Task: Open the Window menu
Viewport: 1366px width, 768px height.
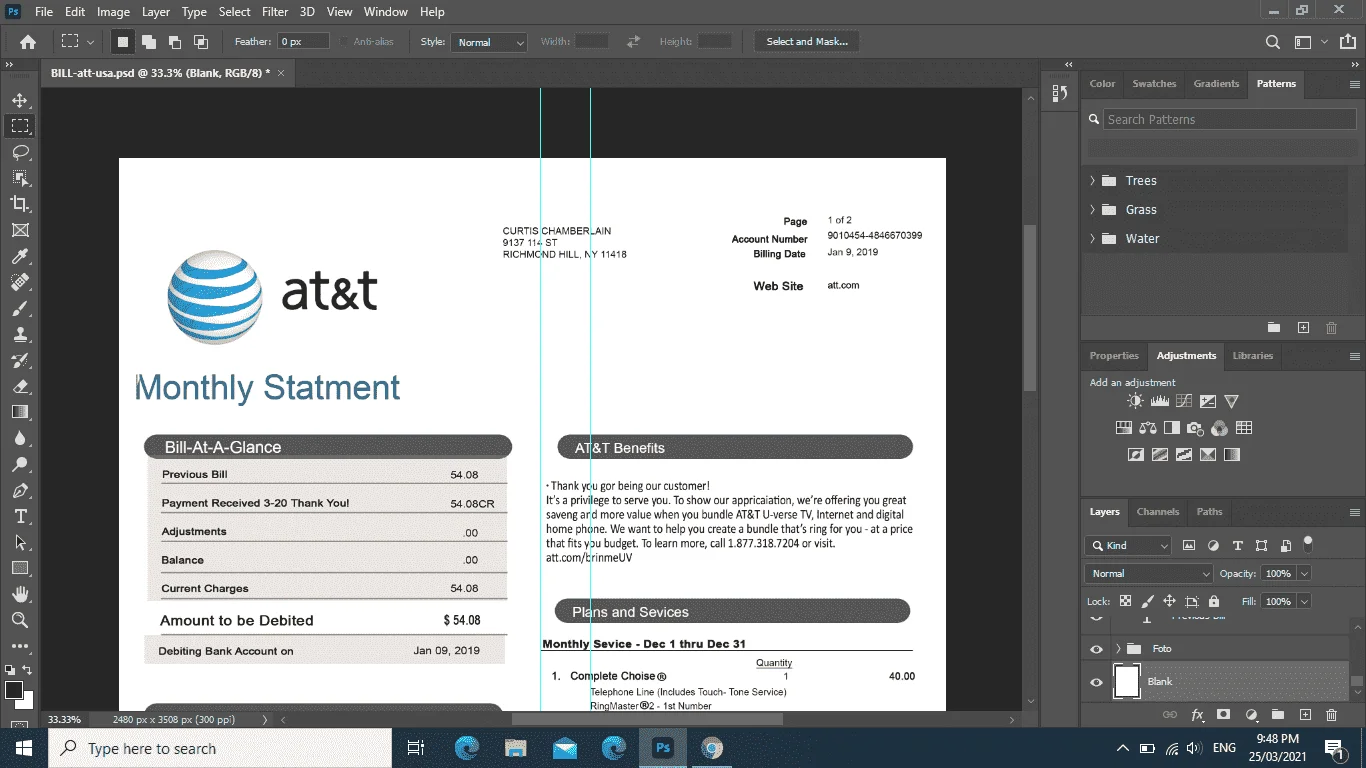Action: tap(385, 12)
